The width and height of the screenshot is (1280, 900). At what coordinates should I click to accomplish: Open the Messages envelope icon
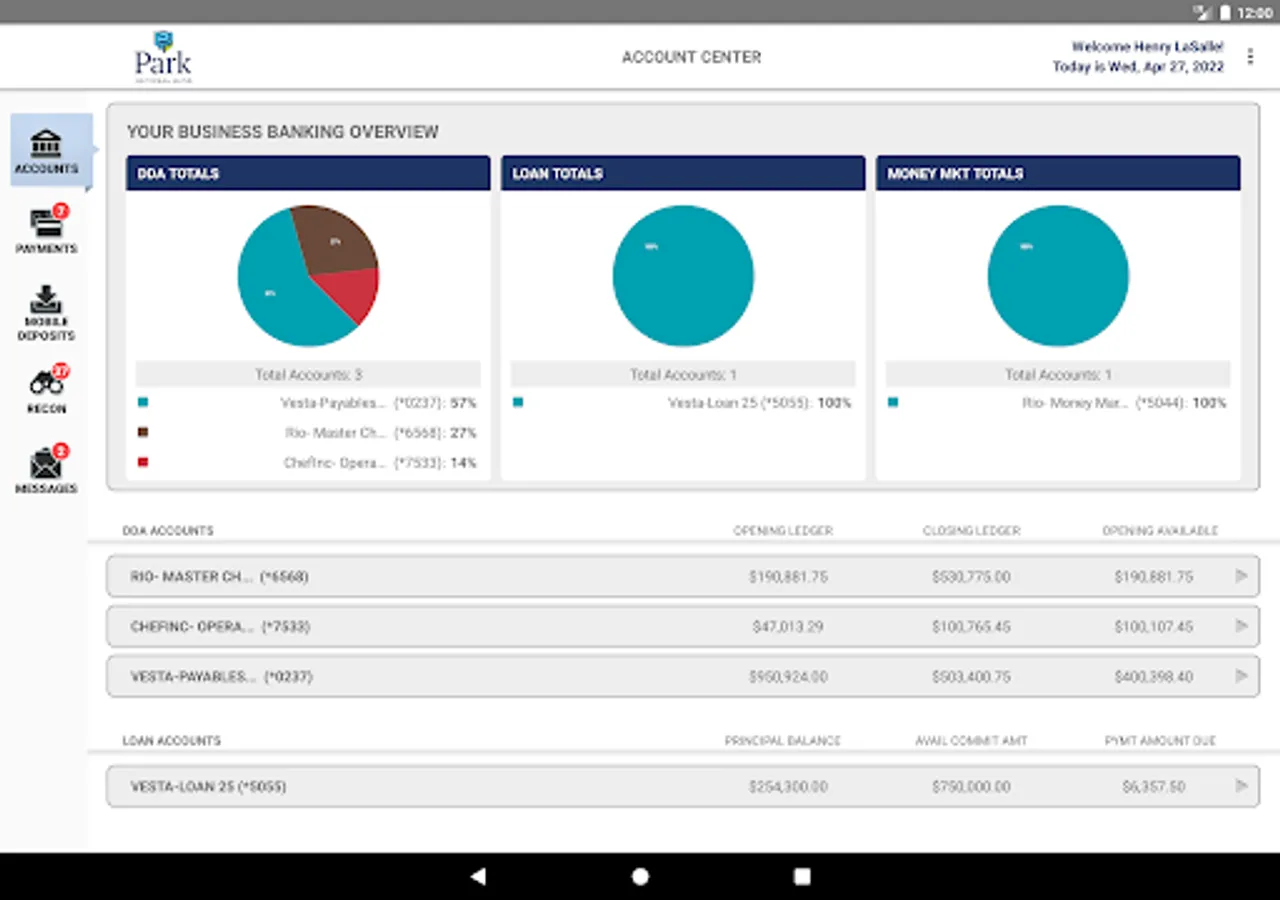pyautogui.click(x=47, y=470)
